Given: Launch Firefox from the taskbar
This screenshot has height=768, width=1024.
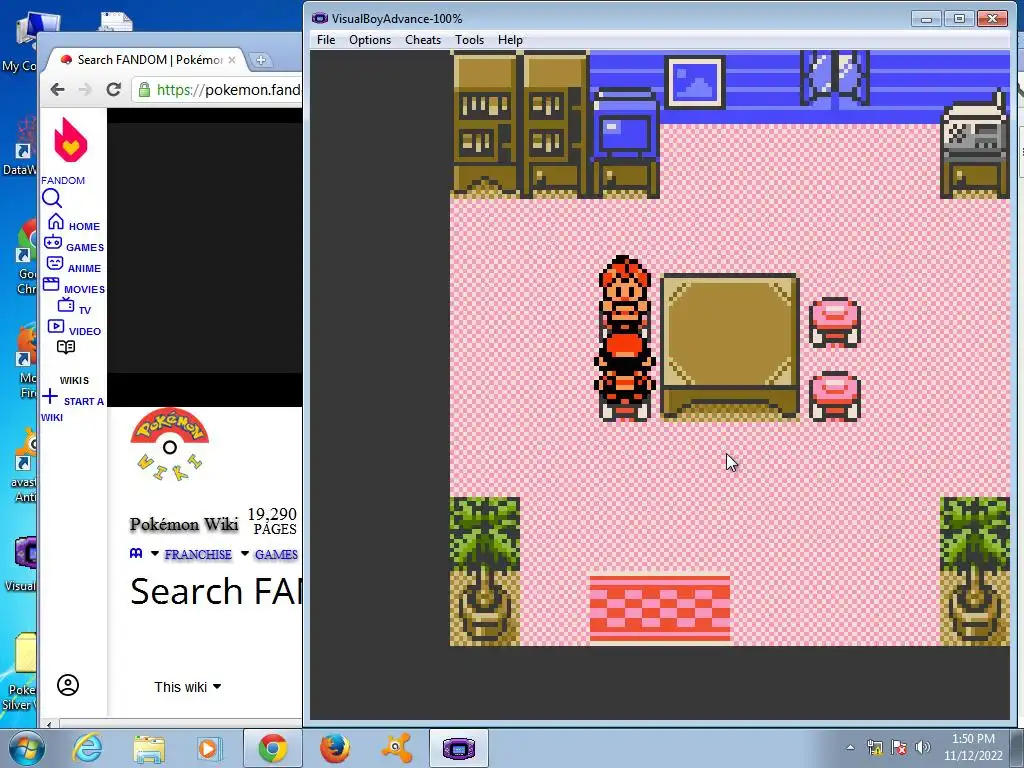Looking at the screenshot, I should [x=334, y=748].
